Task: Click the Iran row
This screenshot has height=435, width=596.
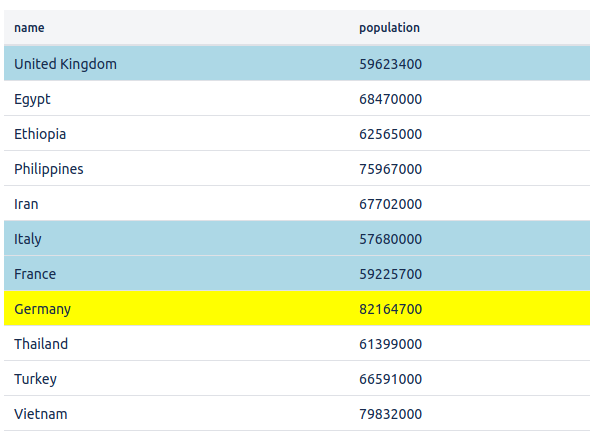Action: click(297, 204)
